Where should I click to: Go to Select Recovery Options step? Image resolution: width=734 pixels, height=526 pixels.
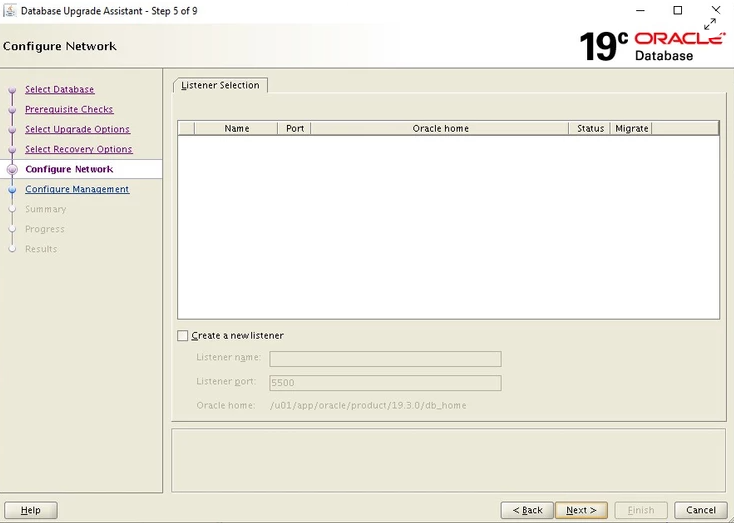79,149
